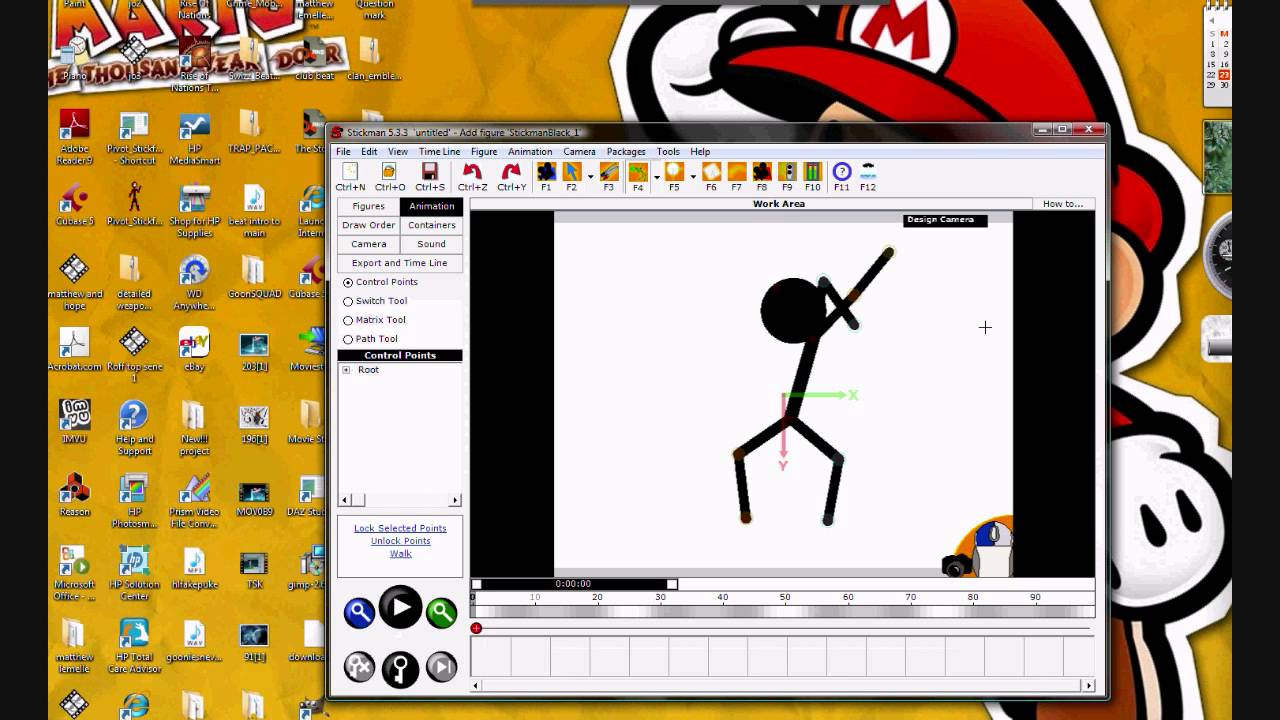Click the Unlock Points link

coord(400,541)
